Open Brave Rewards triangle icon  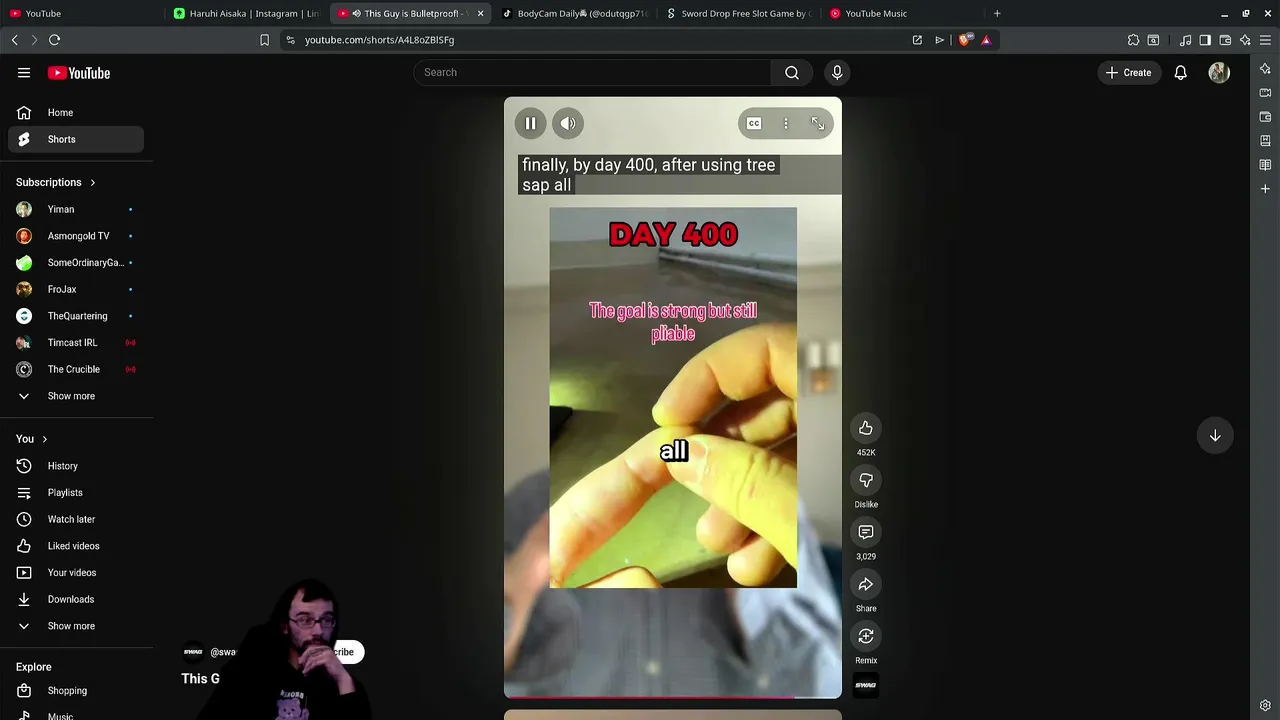point(986,40)
